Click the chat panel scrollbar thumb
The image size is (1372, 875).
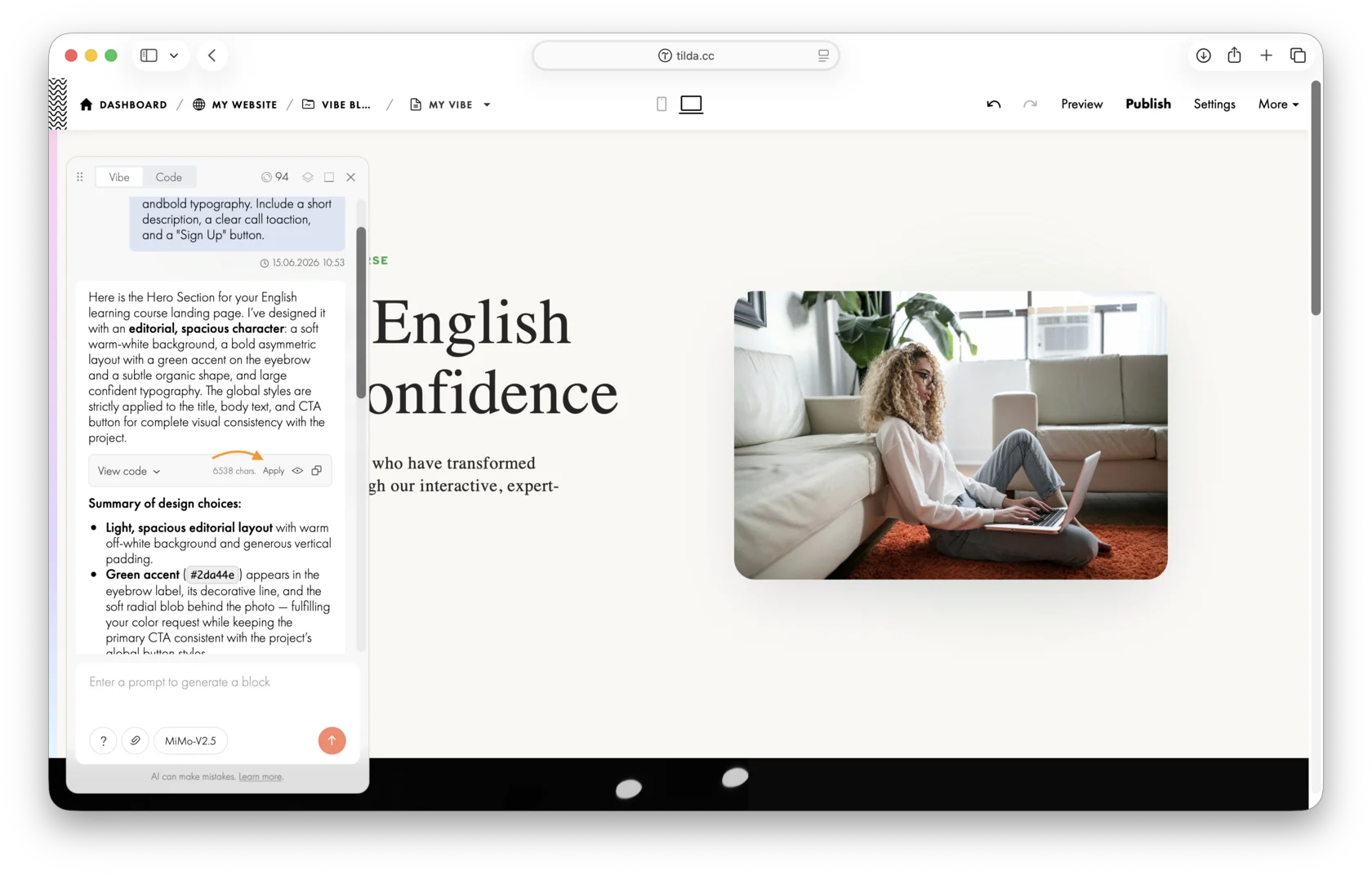[x=361, y=313]
